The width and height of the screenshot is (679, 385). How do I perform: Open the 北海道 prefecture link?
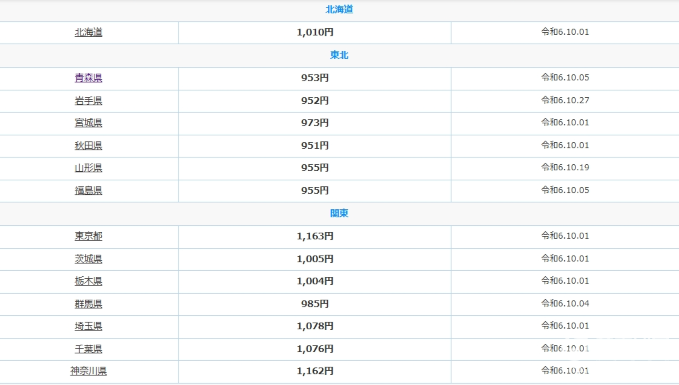pos(88,32)
